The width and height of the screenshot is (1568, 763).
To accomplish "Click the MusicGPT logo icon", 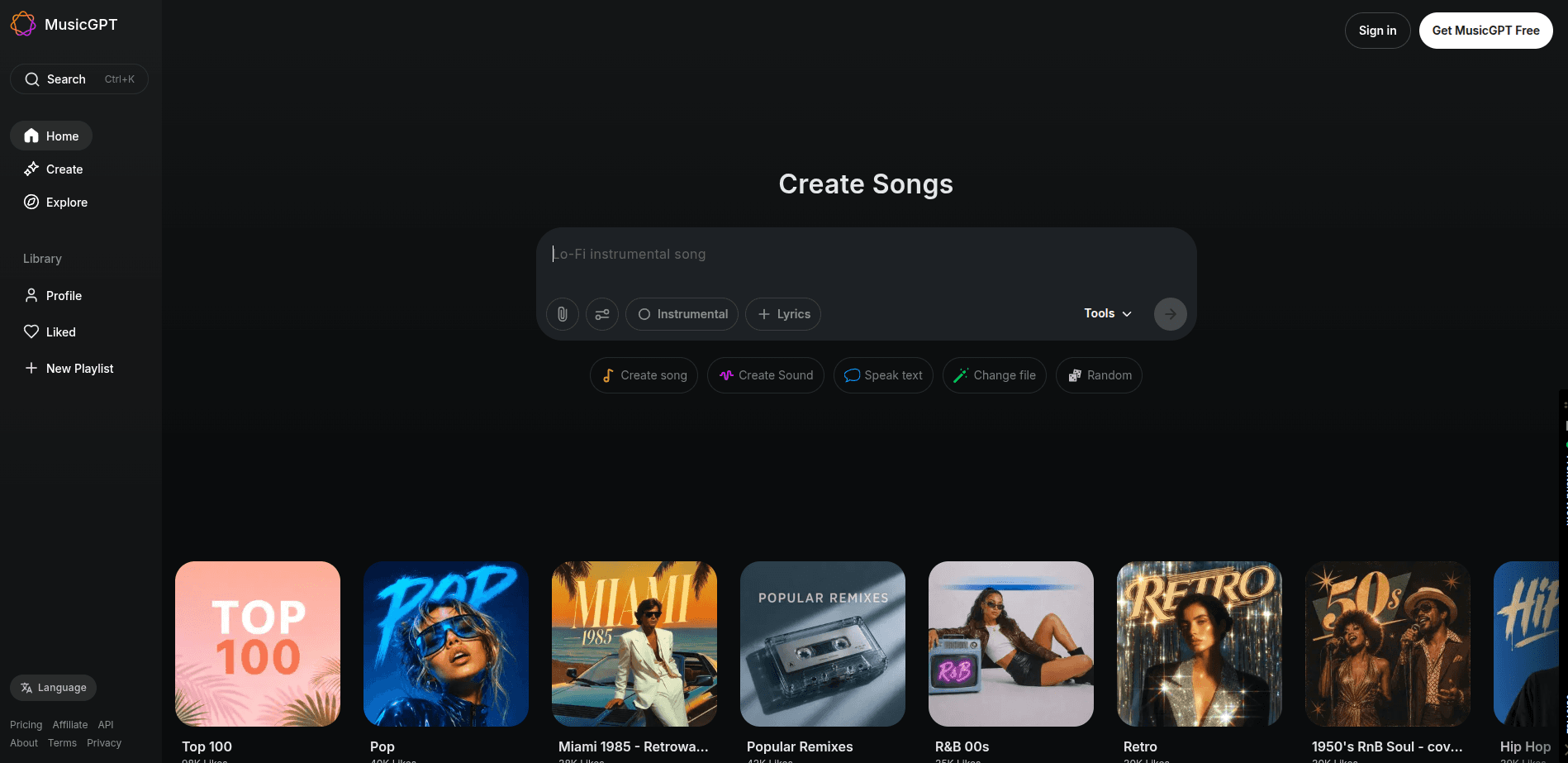I will (x=23, y=24).
